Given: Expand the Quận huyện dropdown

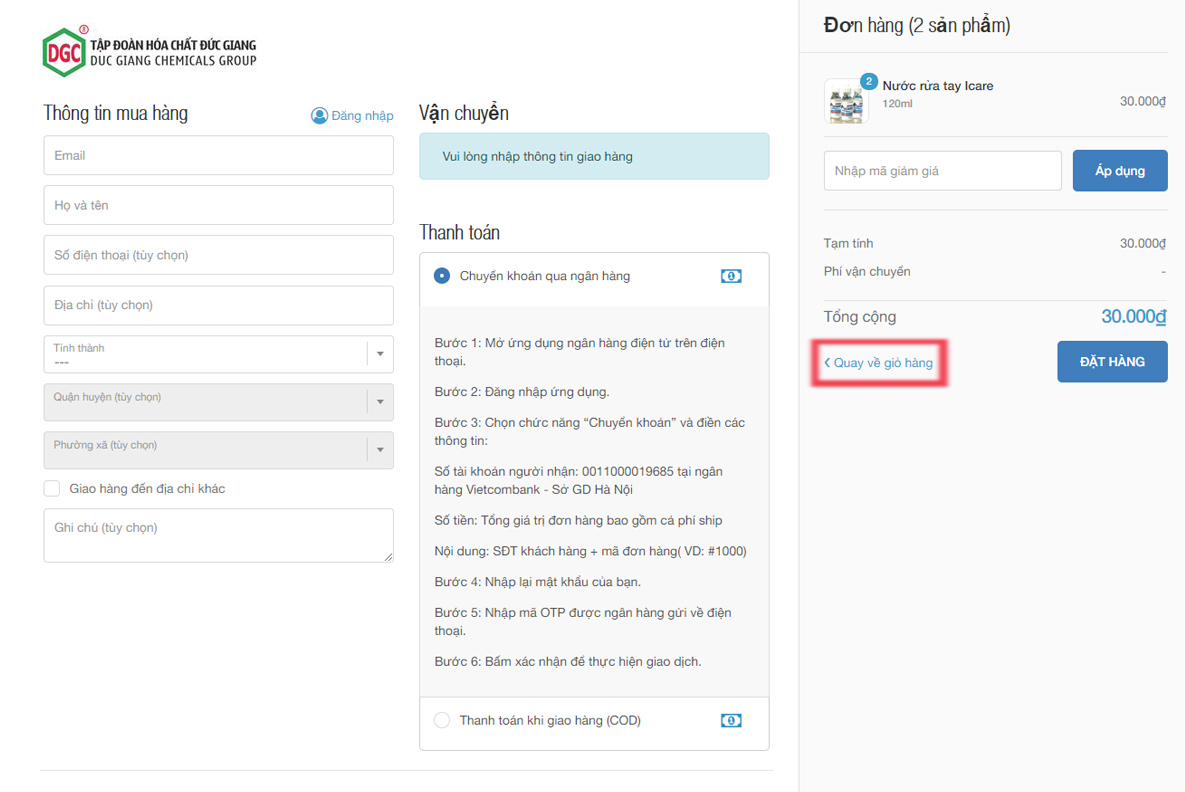Looking at the screenshot, I should [218, 402].
